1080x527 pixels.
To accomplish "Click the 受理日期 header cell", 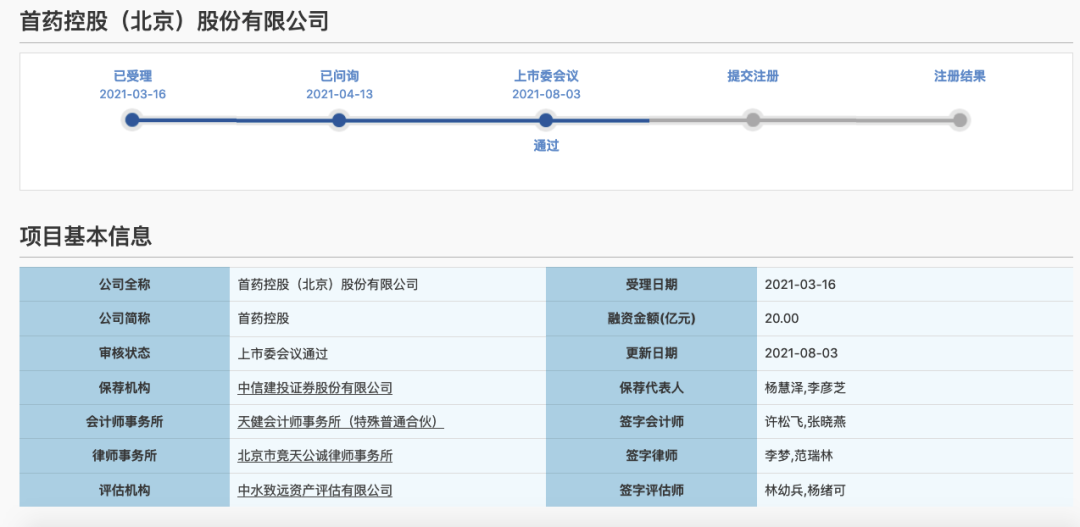I will [652, 285].
